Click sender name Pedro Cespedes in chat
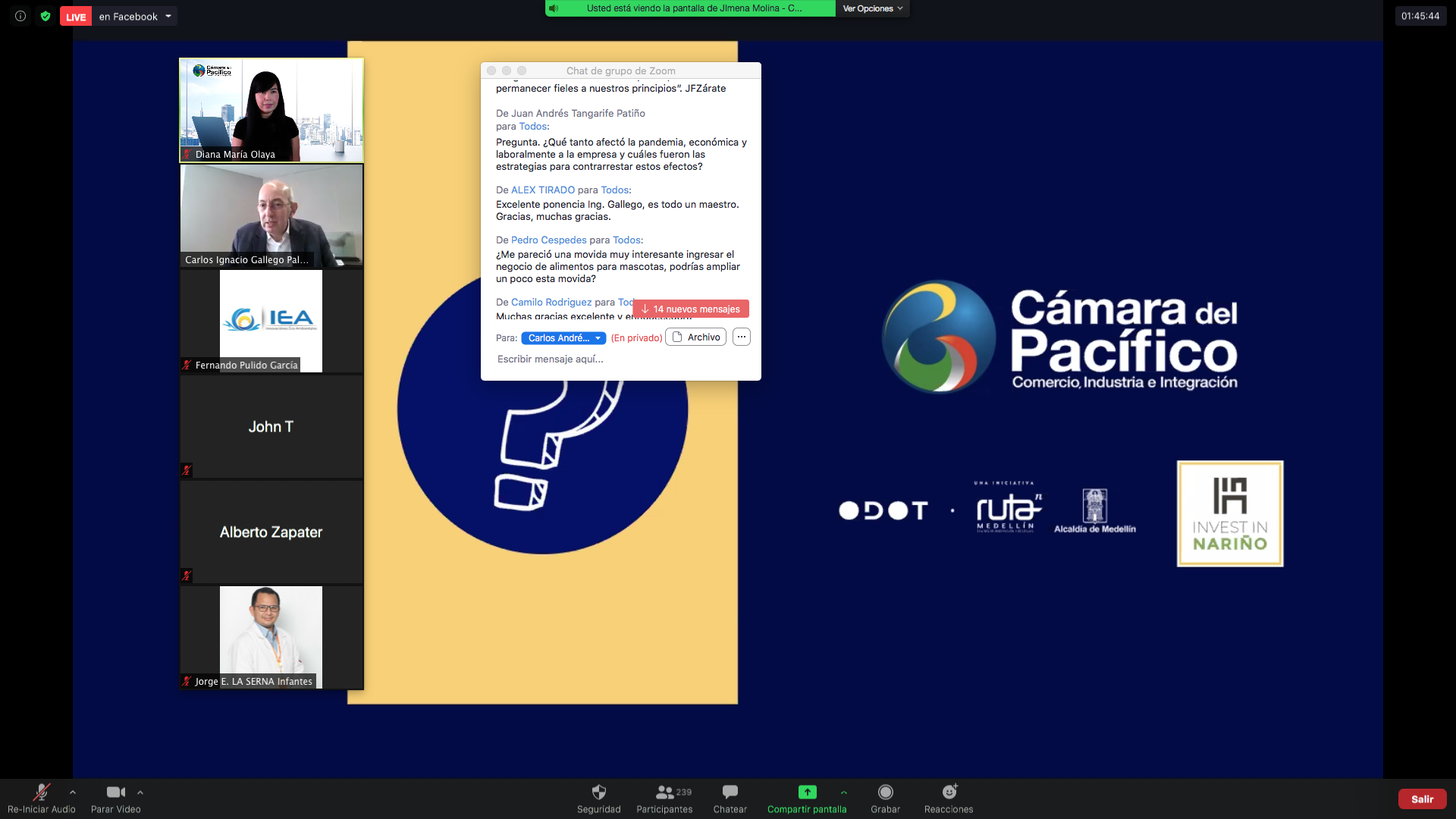1456x819 pixels. 549,240
